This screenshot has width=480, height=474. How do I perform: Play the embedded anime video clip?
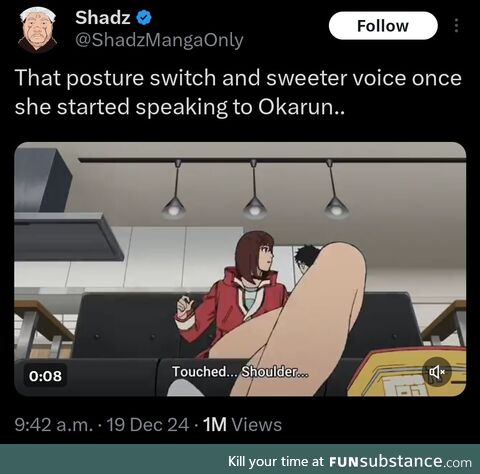[x=240, y=269]
